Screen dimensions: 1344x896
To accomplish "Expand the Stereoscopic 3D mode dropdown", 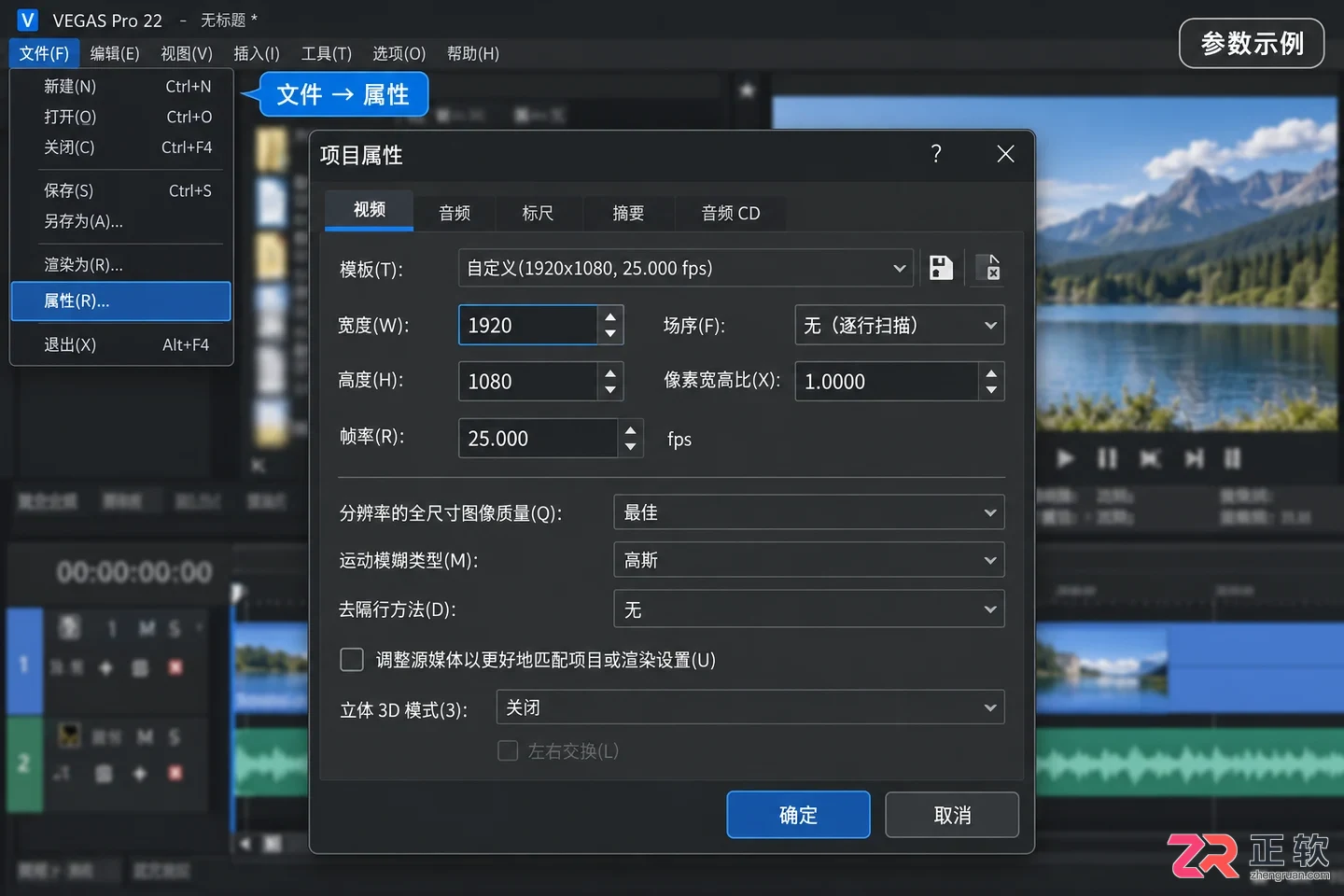I will pos(750,707).
